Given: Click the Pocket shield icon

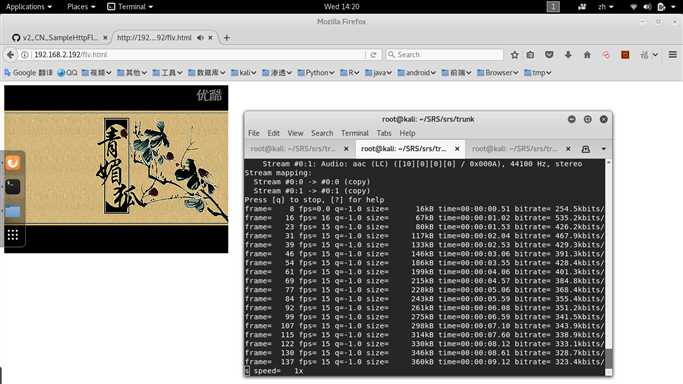Looking at the screenshot, I should (x=549, y=54).
